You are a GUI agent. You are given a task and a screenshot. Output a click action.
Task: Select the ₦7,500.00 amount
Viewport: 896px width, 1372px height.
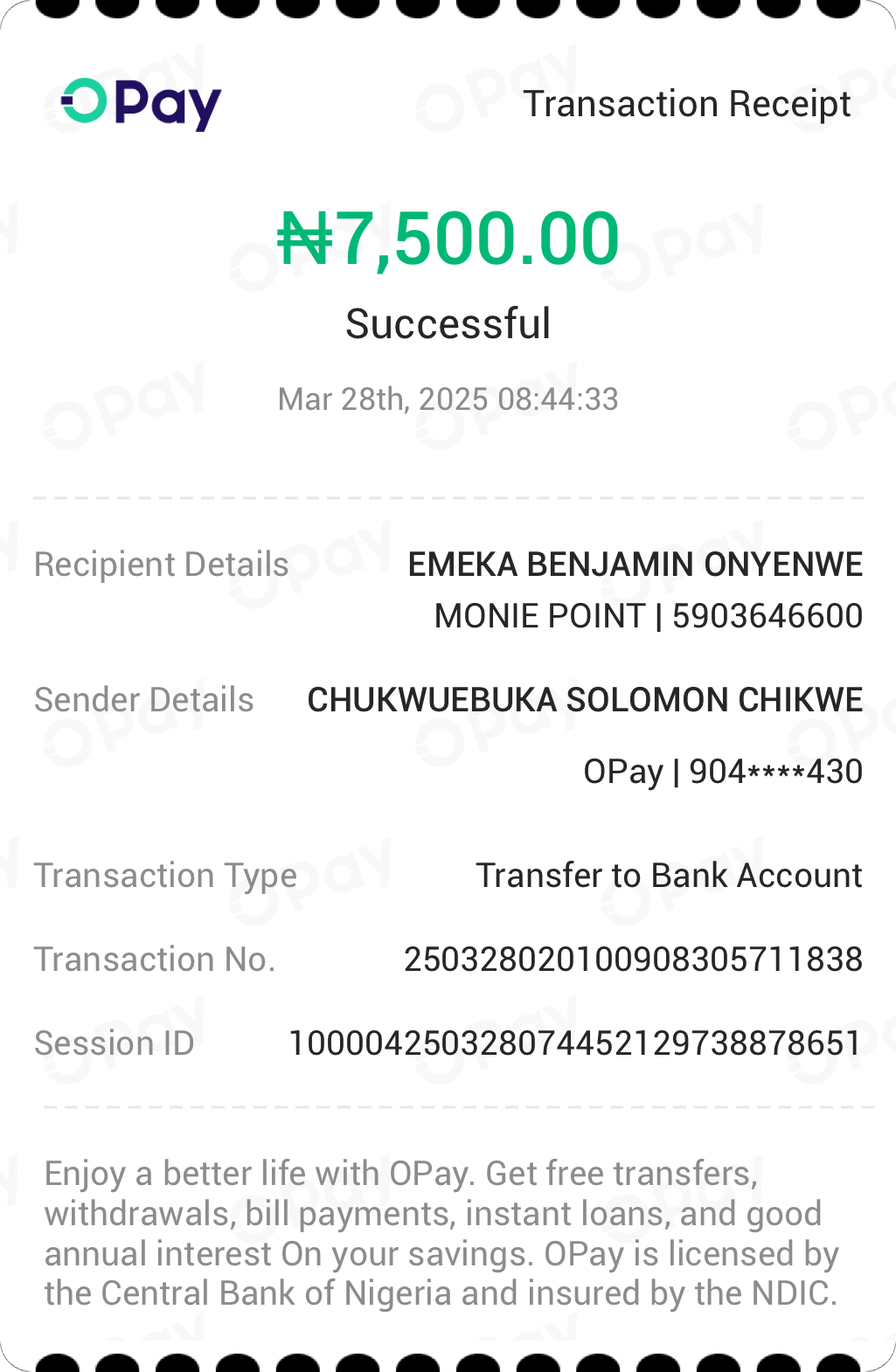[448, 239]
